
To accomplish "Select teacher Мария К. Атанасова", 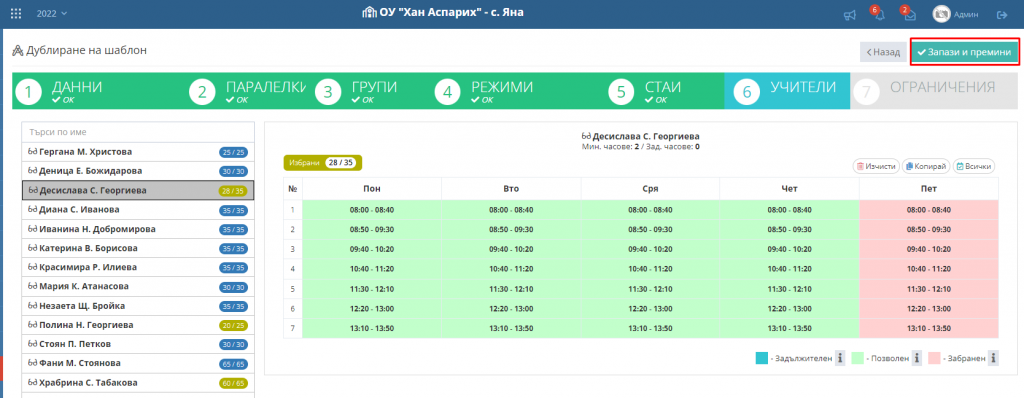I will pos(138,286).
